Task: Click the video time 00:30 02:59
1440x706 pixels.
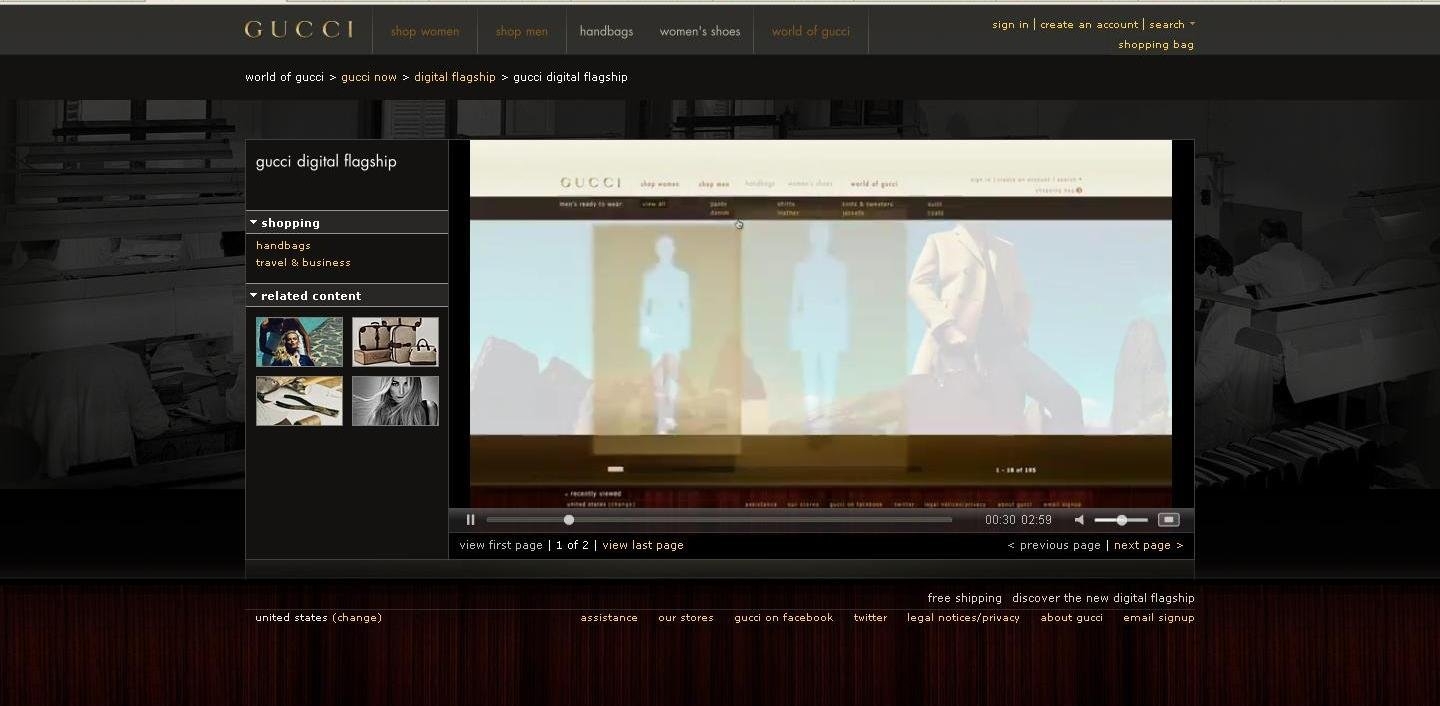Action: click(1018, 520)
